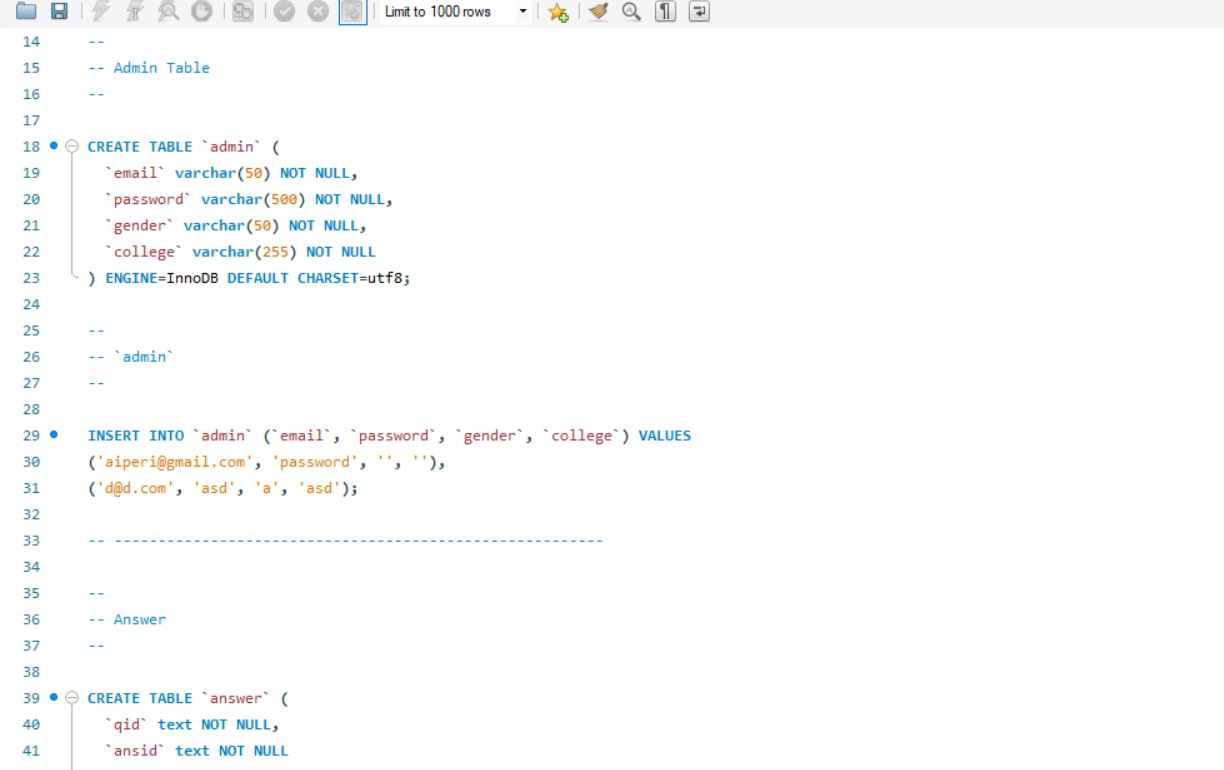
Task: Click the `password` varchar(500) column line
Action: [x=249, y=199]
